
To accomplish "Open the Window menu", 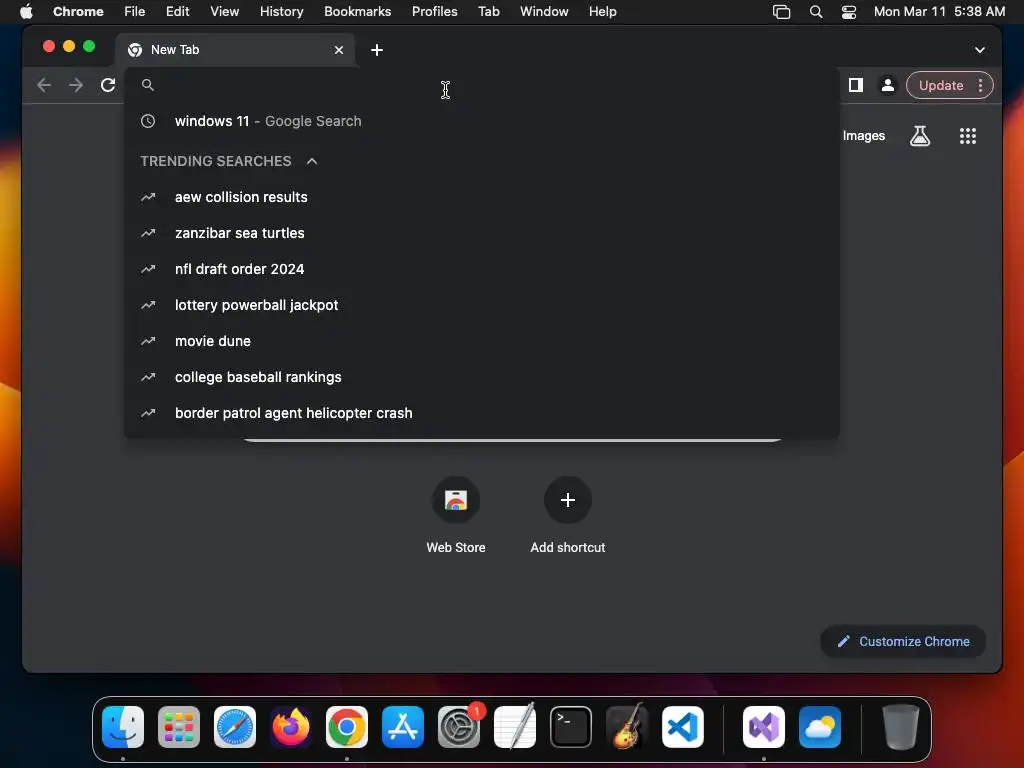I will pos(544,12).
